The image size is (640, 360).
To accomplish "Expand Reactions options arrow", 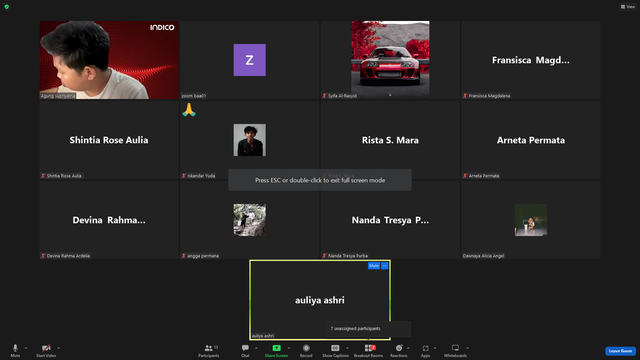I will pos(408,348).
